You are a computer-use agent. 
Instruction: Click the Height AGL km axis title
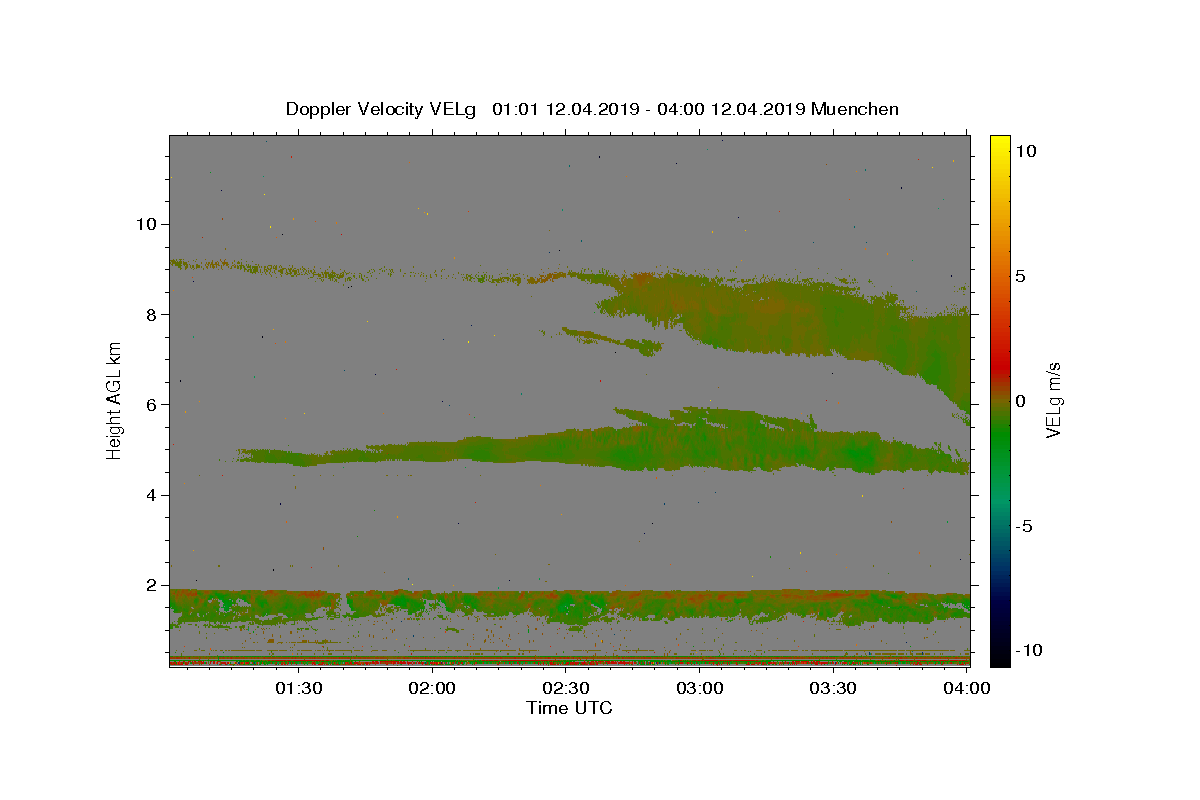[x=115, y=400]
